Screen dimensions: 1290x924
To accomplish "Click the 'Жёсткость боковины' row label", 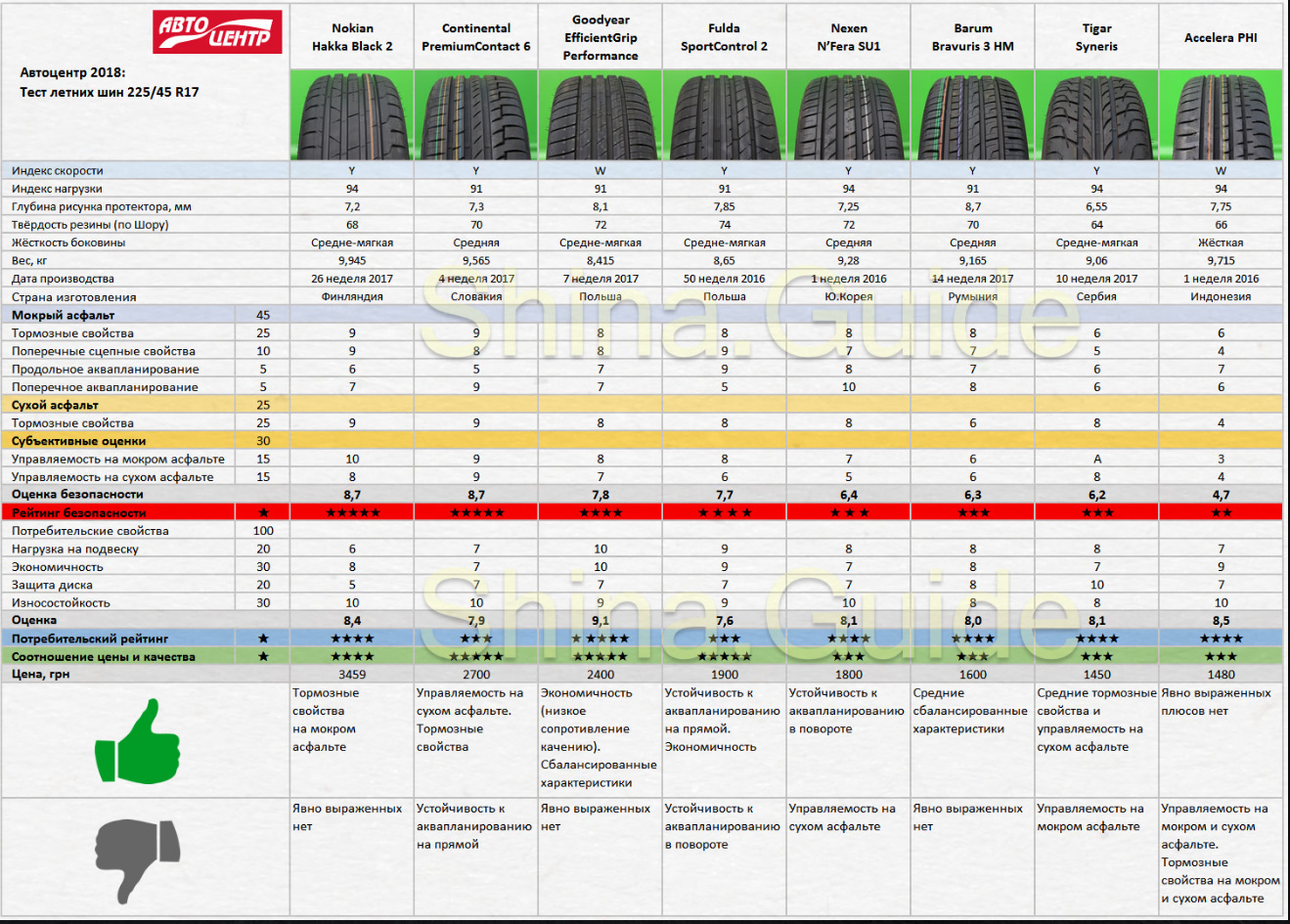I will click(68, 242).
